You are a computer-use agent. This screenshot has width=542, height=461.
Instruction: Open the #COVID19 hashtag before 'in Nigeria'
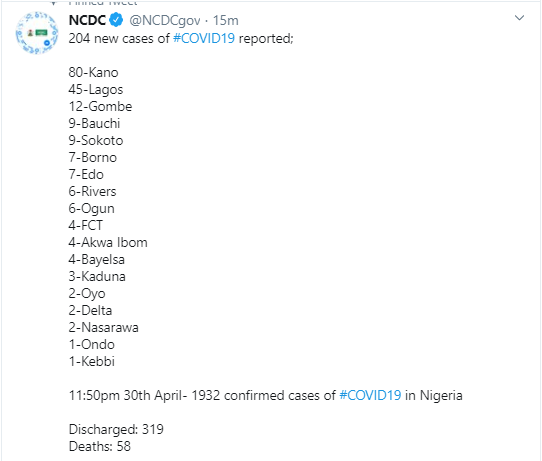(x=370, y=395)
